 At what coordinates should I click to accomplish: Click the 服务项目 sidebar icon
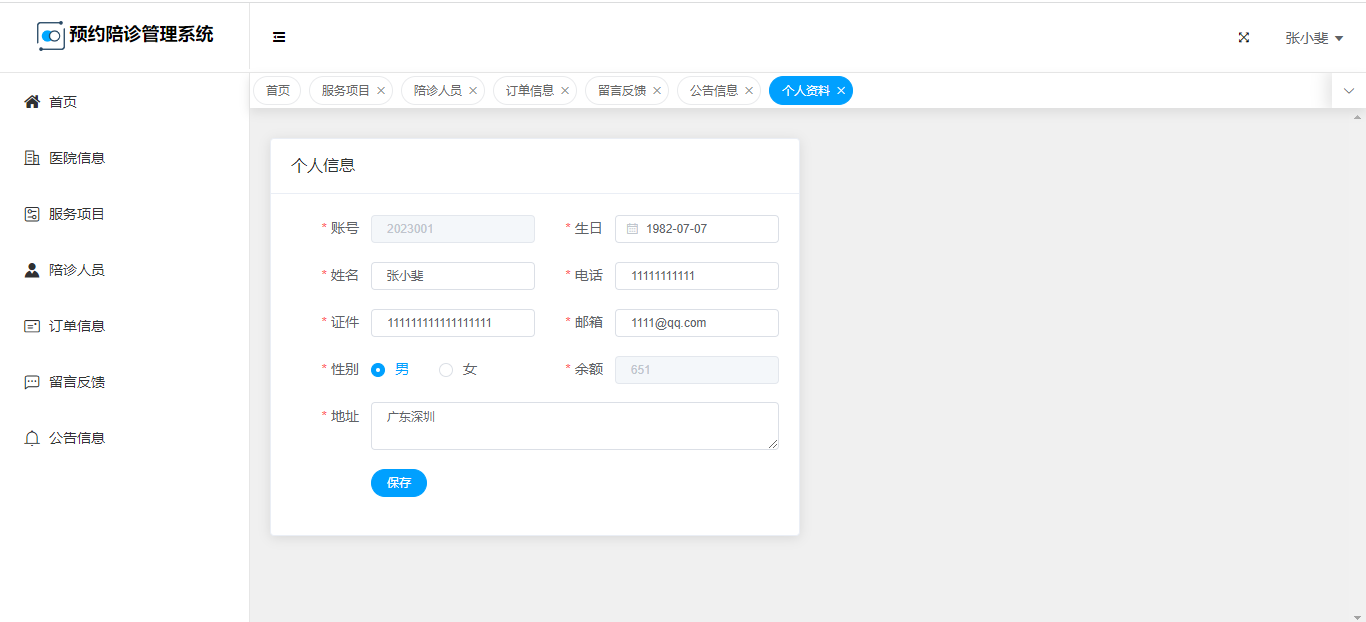(32, 214)
